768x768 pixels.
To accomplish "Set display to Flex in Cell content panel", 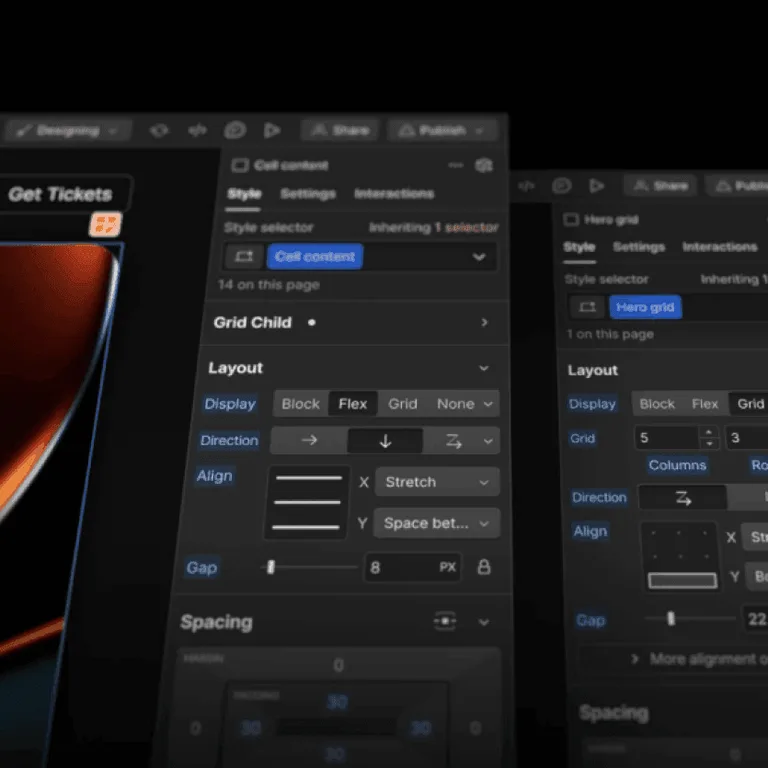I will [353, 404].
